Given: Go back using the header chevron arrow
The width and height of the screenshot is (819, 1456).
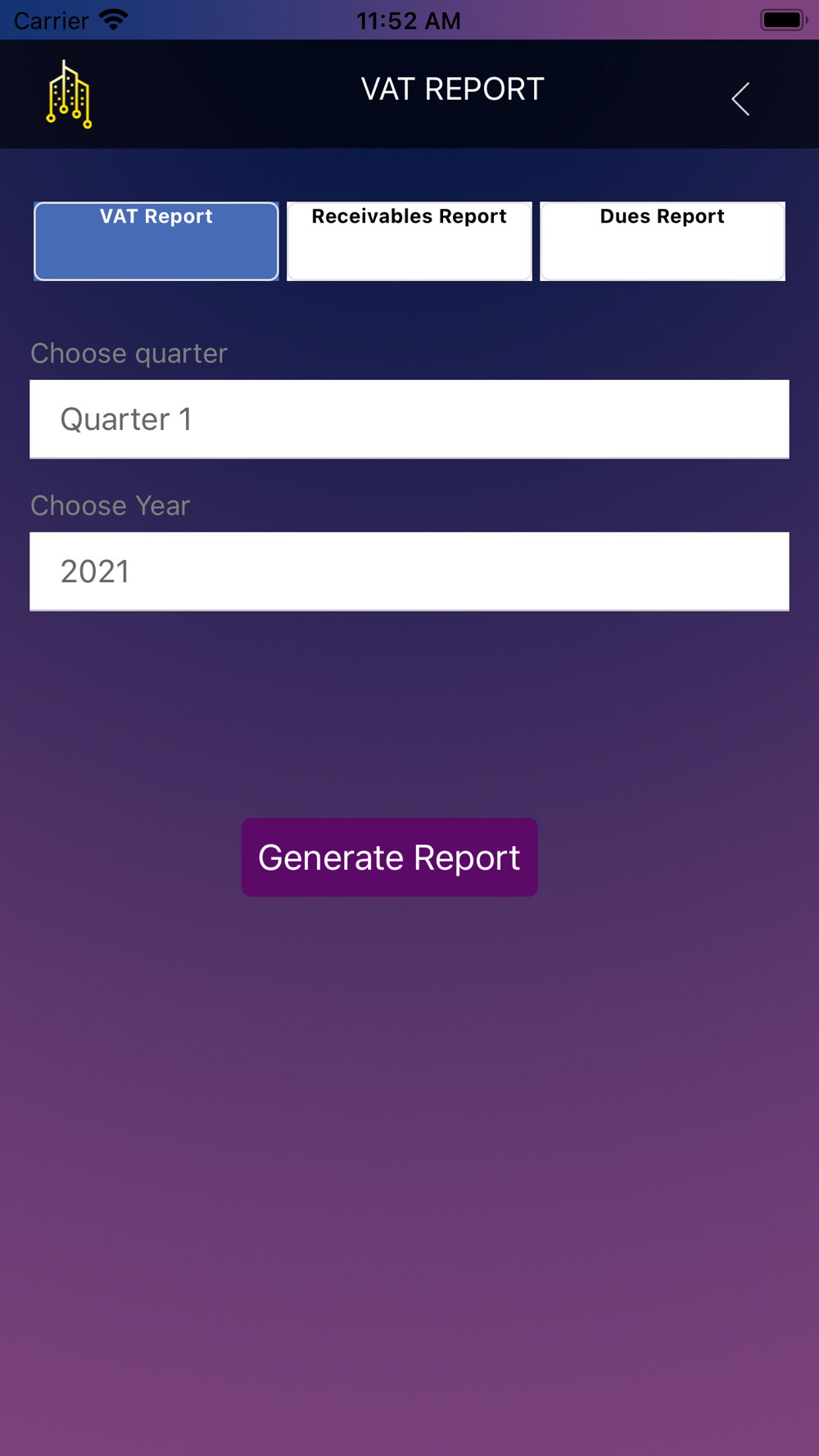Looking at the screenshot, I should [740, 99].
